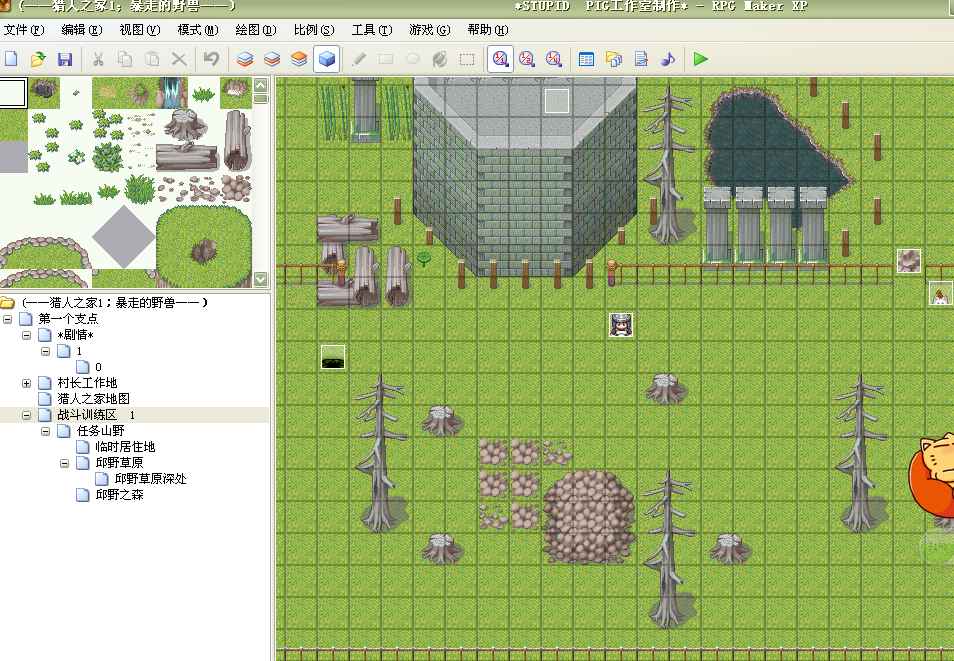Image resolution: width=954 pixels, height=661 pixels.
Task: Pick the gray diamond tile in palette
Action: (124, 236)
